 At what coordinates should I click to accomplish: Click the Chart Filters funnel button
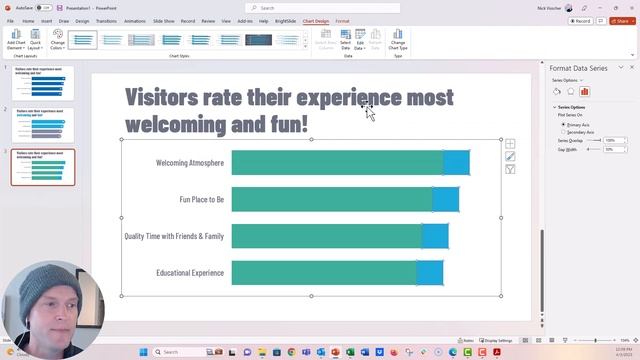(510, 169)
